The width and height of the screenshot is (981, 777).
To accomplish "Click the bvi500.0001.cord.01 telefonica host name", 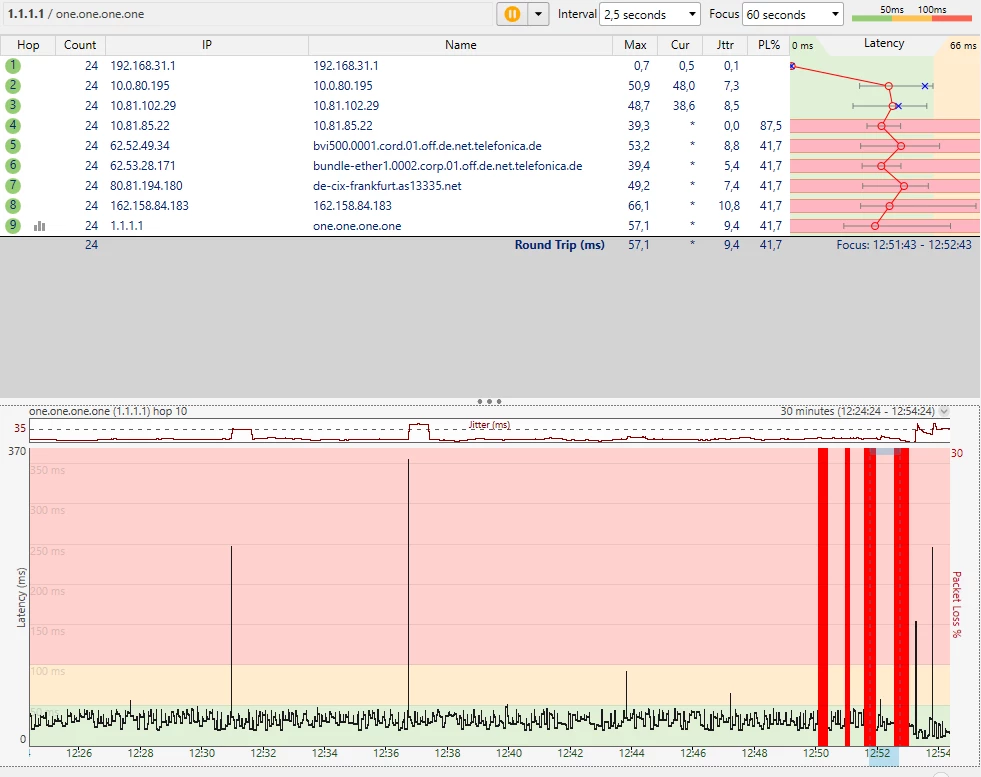I will [427, 146].
